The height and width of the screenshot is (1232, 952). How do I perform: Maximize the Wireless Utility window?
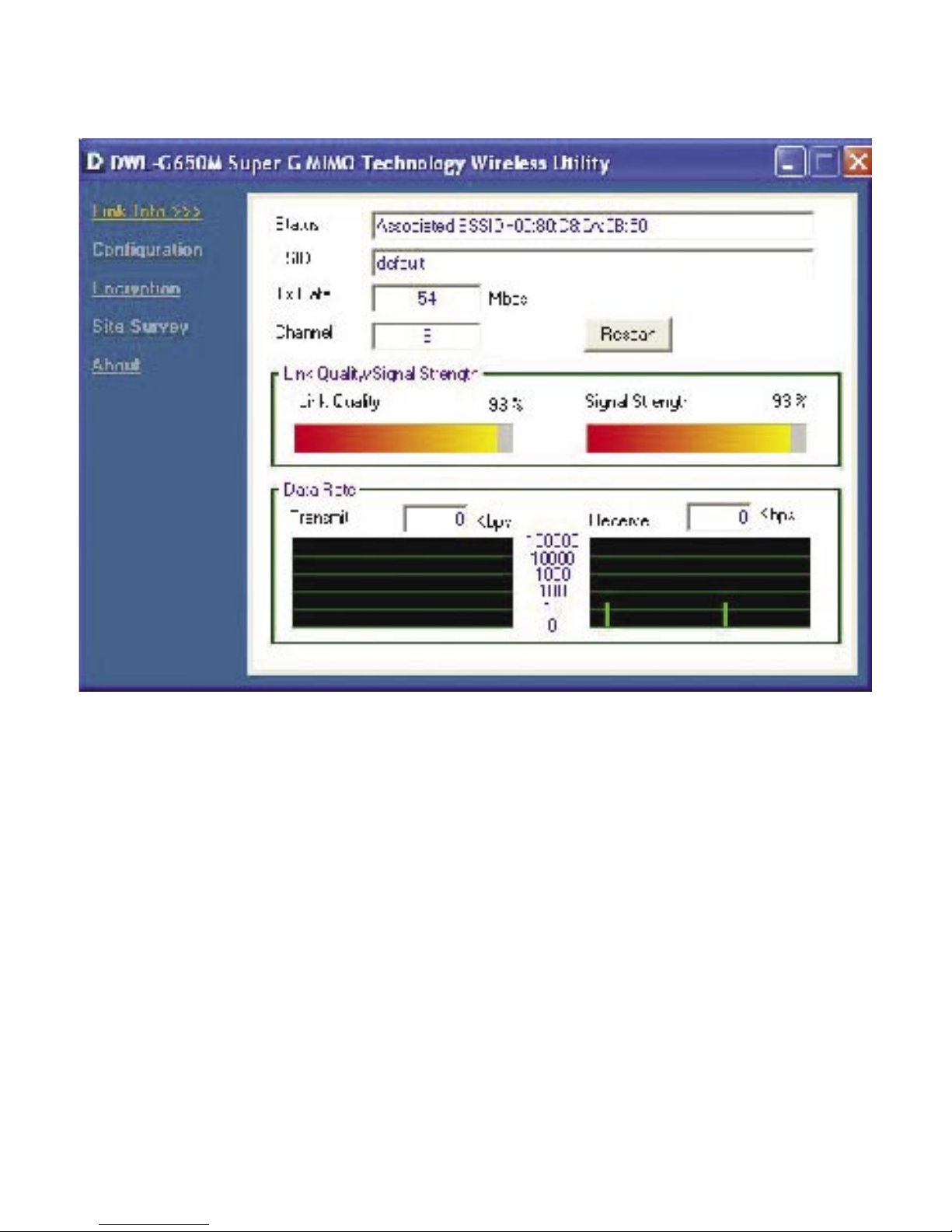[824, 163]
